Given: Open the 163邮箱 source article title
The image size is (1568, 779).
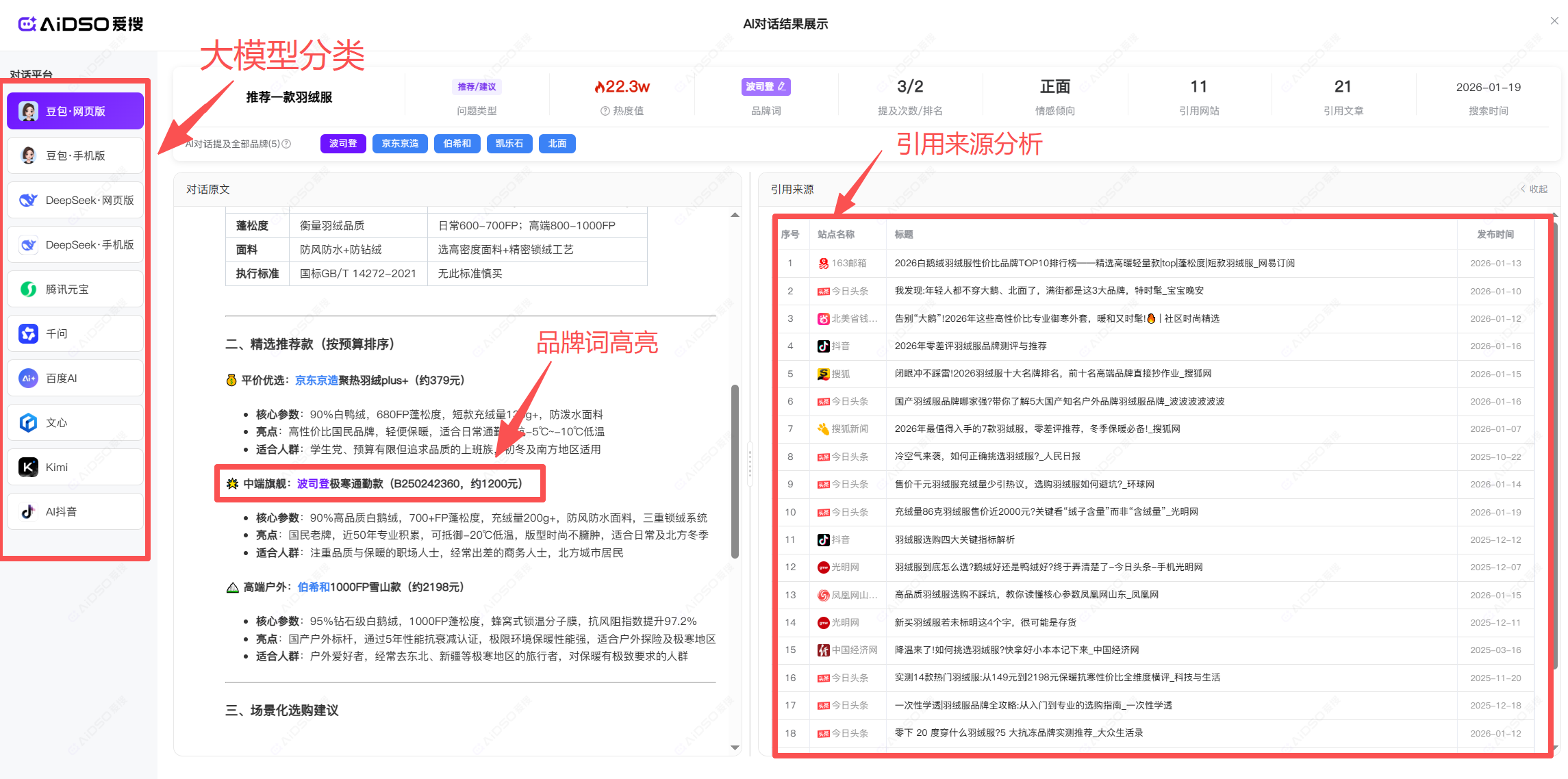Looking at the screenshot, I should 1094,263.
